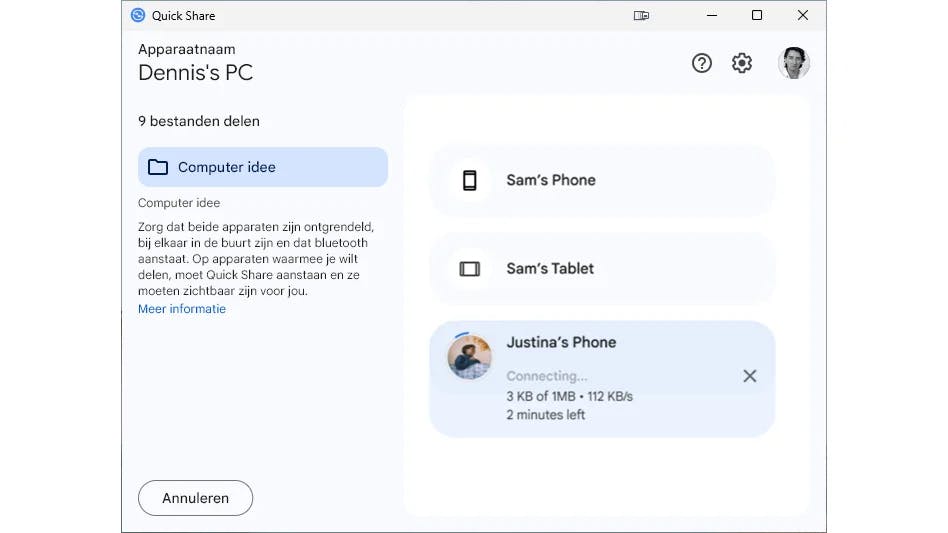Click Justina's Phone avatar picture
This screenshot has width=948, height=533.
[x=469, y=357]
